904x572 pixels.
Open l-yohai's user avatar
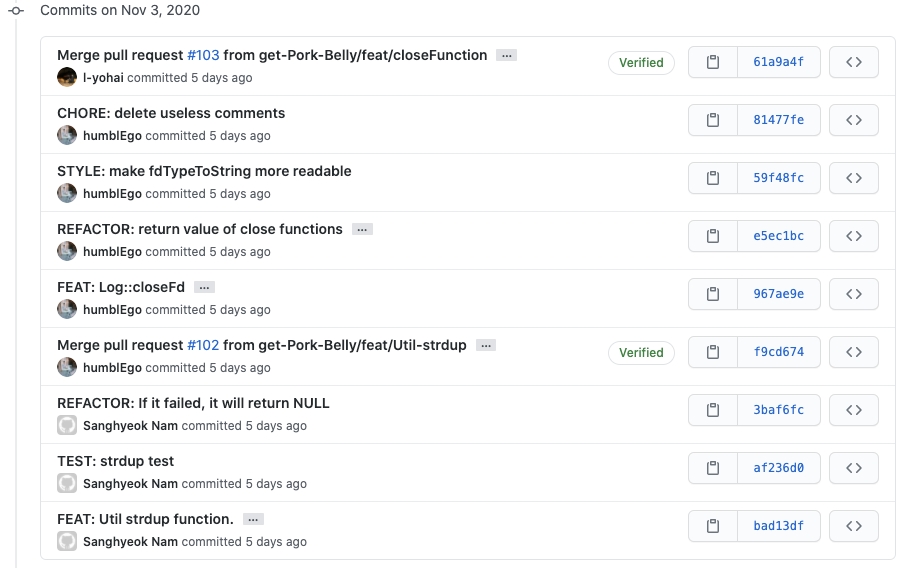pyautogui.click(x=67, y=78)
